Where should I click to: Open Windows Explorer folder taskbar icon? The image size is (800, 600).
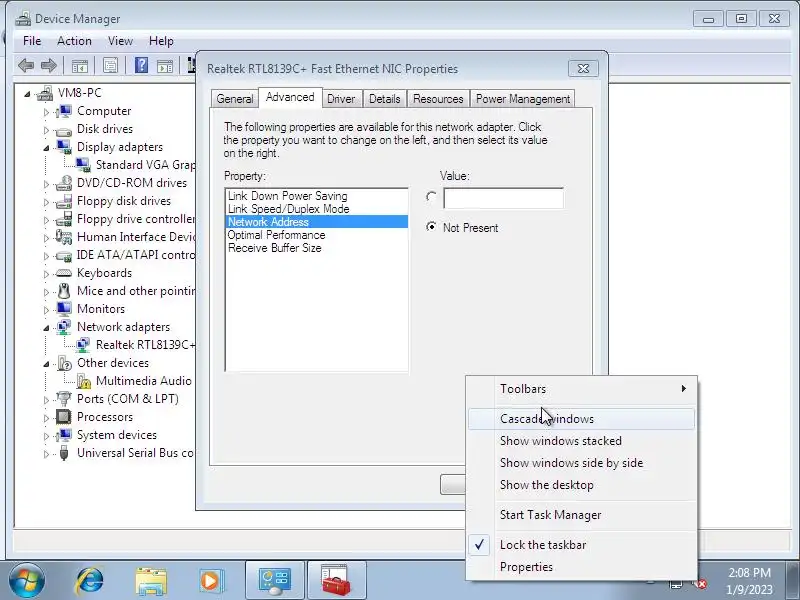151,581
